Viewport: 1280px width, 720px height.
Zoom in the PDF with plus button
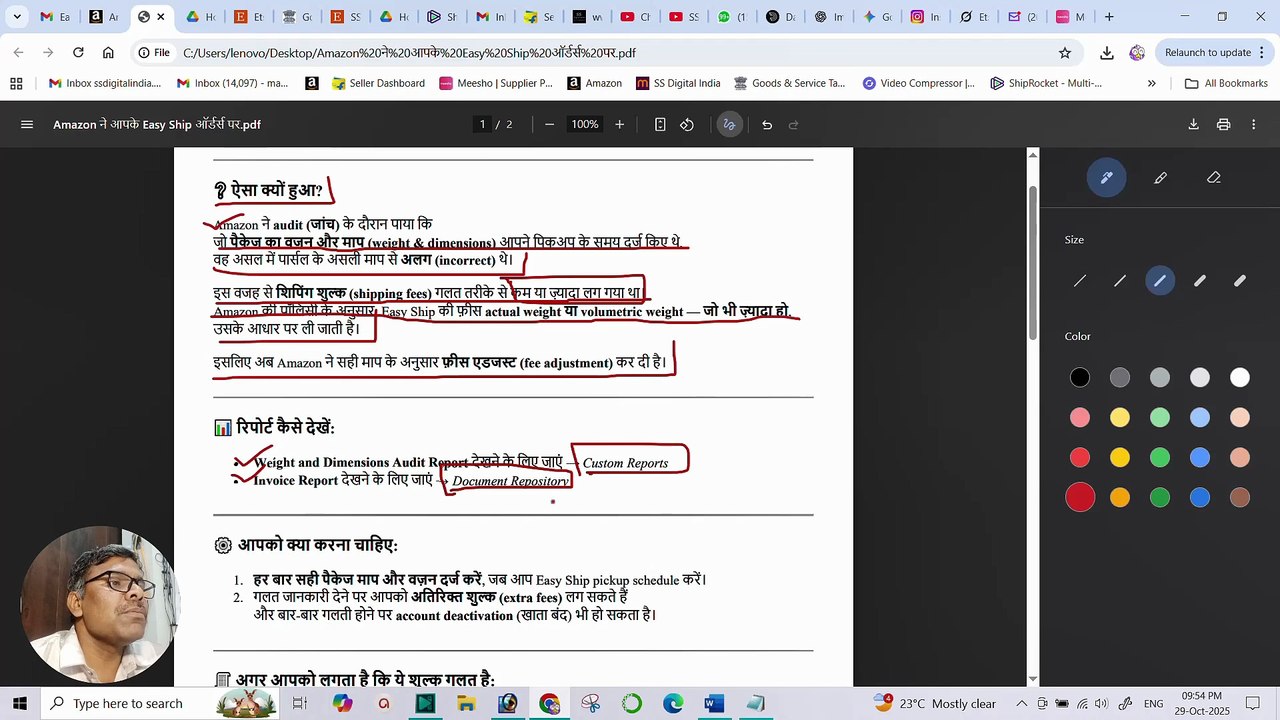pyautogui.click(x=619, y=125)
